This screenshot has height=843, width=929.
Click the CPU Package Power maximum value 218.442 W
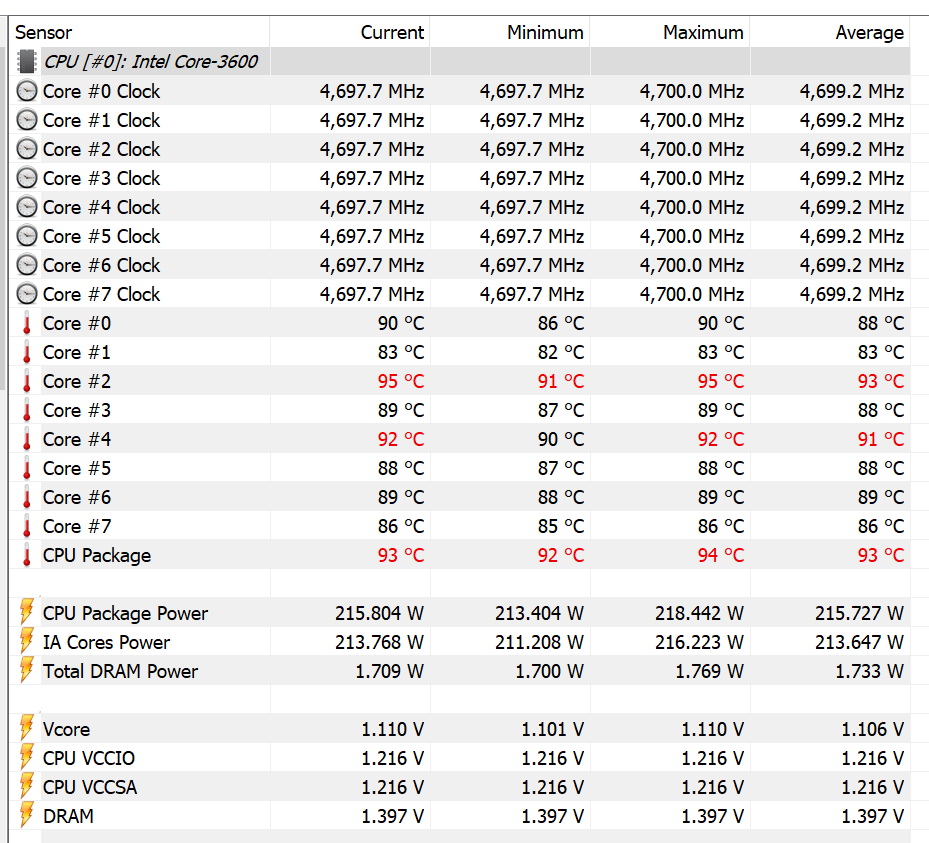point(699,613)
